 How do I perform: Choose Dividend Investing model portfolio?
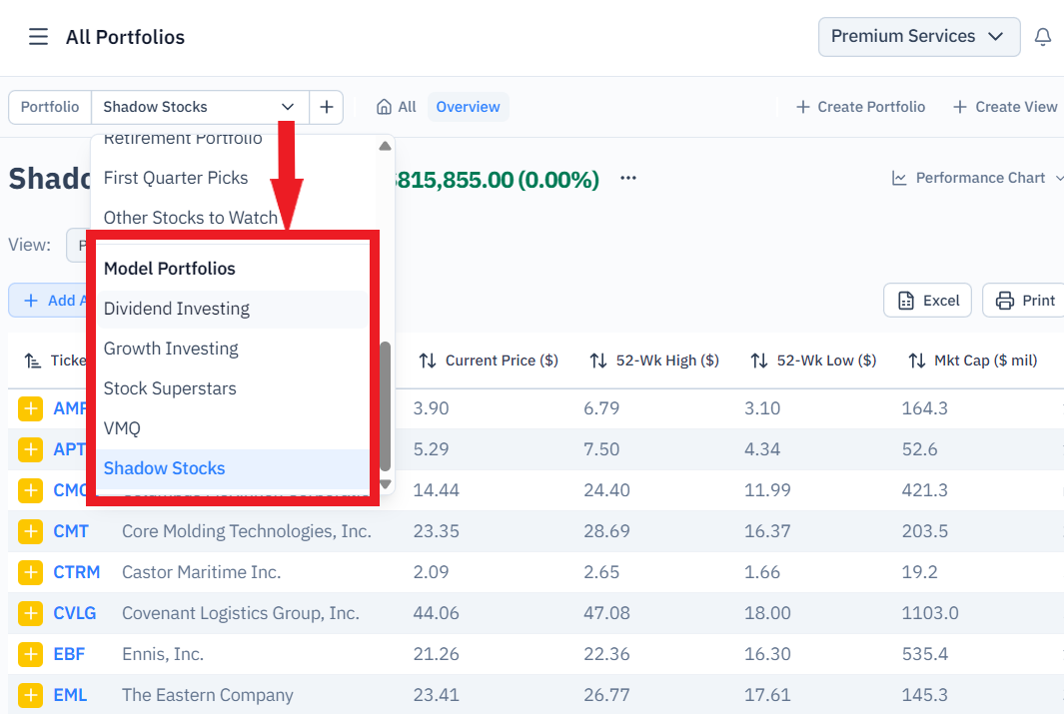point(232,309)
